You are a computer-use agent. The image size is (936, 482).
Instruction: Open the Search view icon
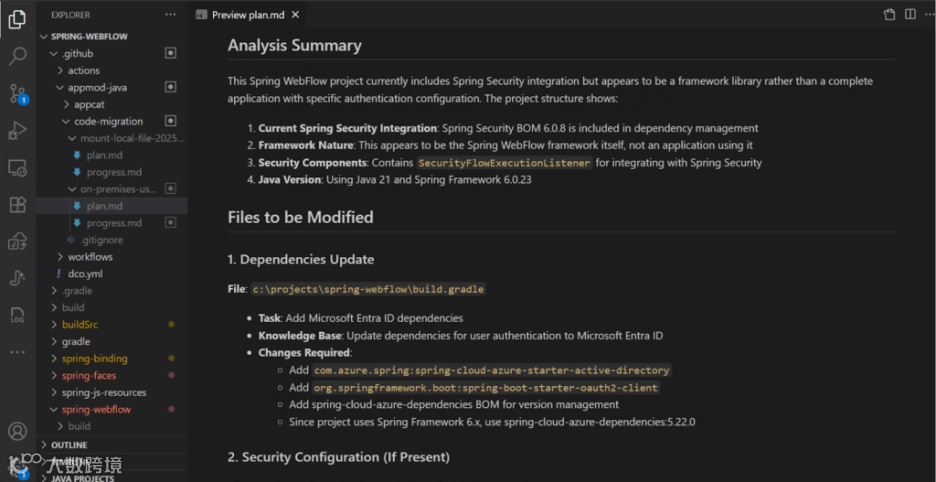17,56
